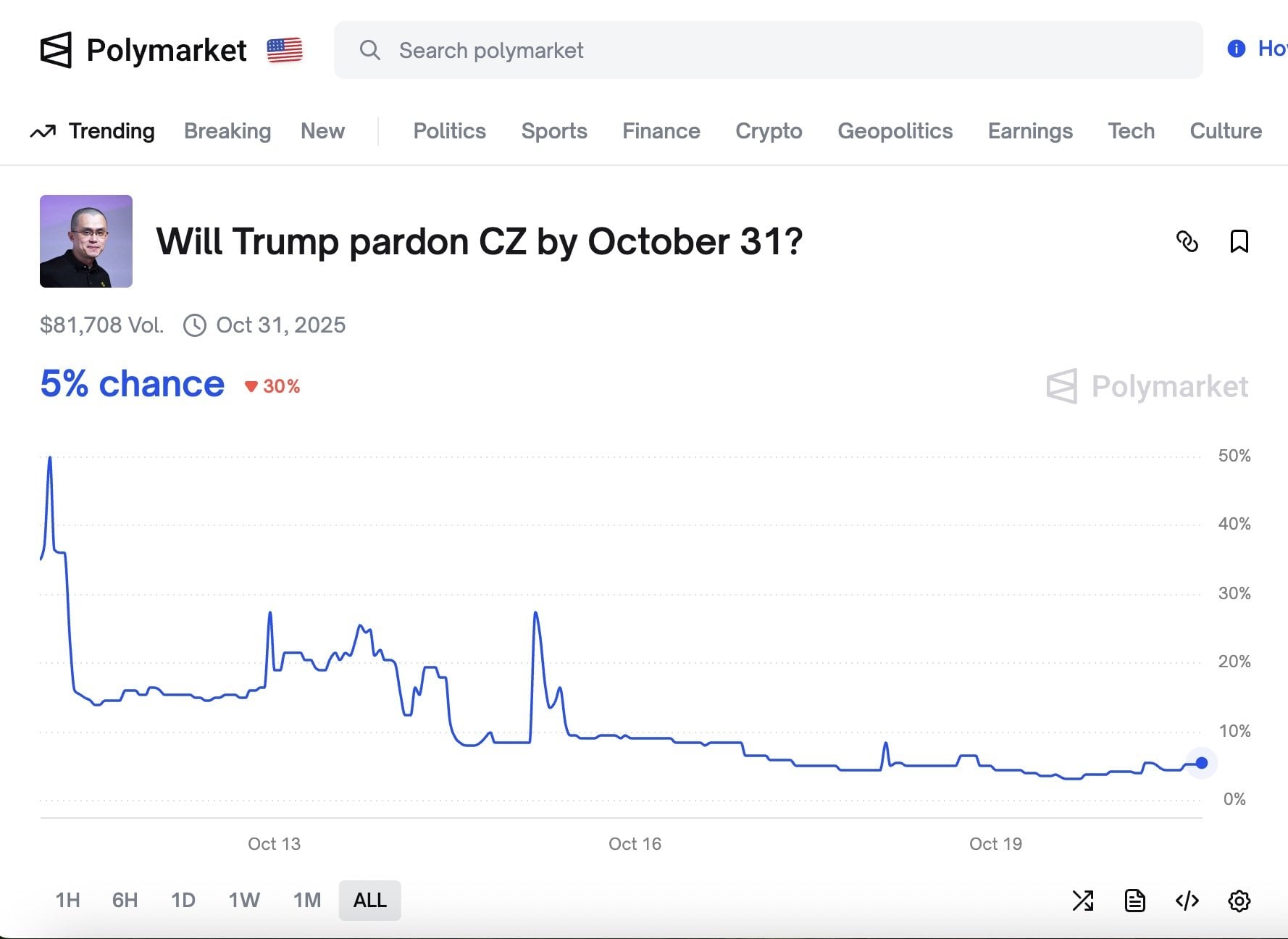This screenshot has width=1288, height=939.
Task: Switch chart to 1D timeframe
Action: click(184, 901)
